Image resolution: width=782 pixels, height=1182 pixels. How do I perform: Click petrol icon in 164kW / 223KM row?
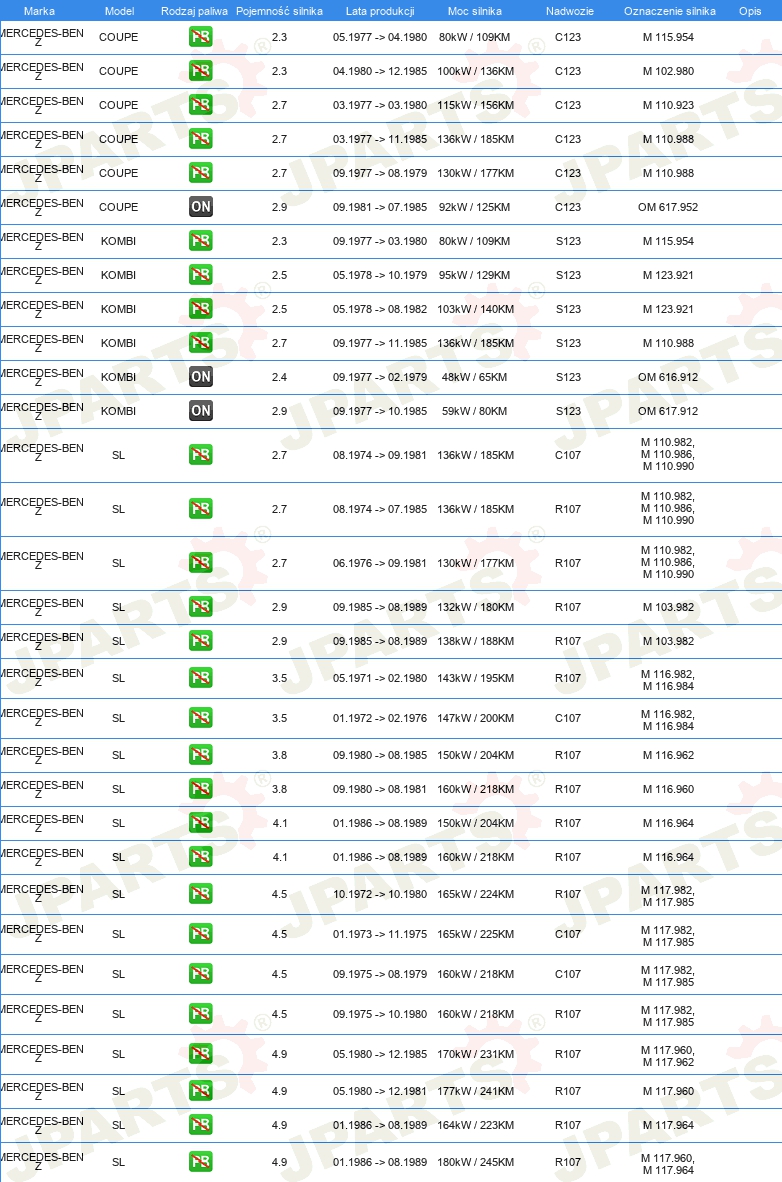[201, 1124]
